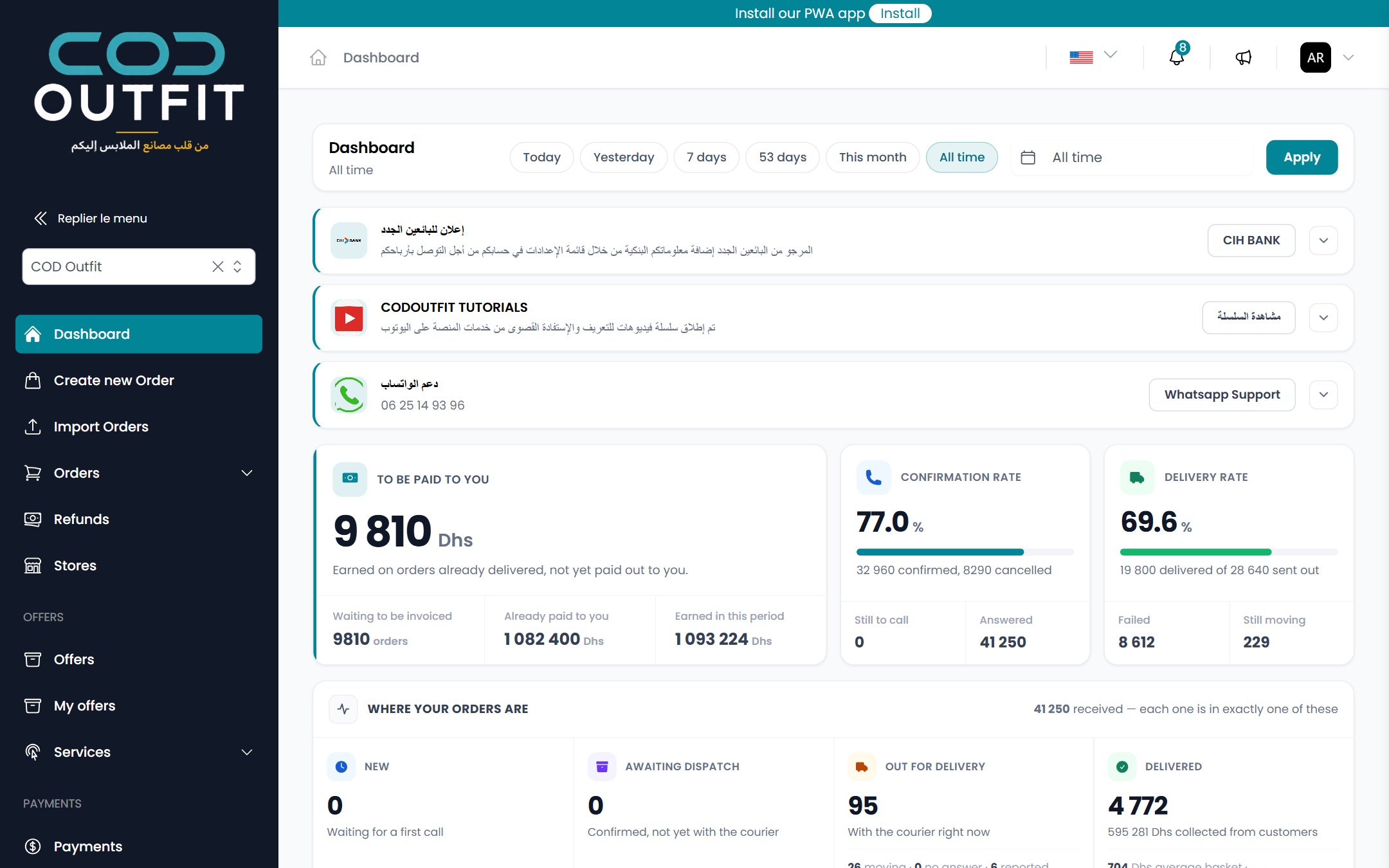Open the Offers page
Screen dimensions: 1389x868
(139, 660)
